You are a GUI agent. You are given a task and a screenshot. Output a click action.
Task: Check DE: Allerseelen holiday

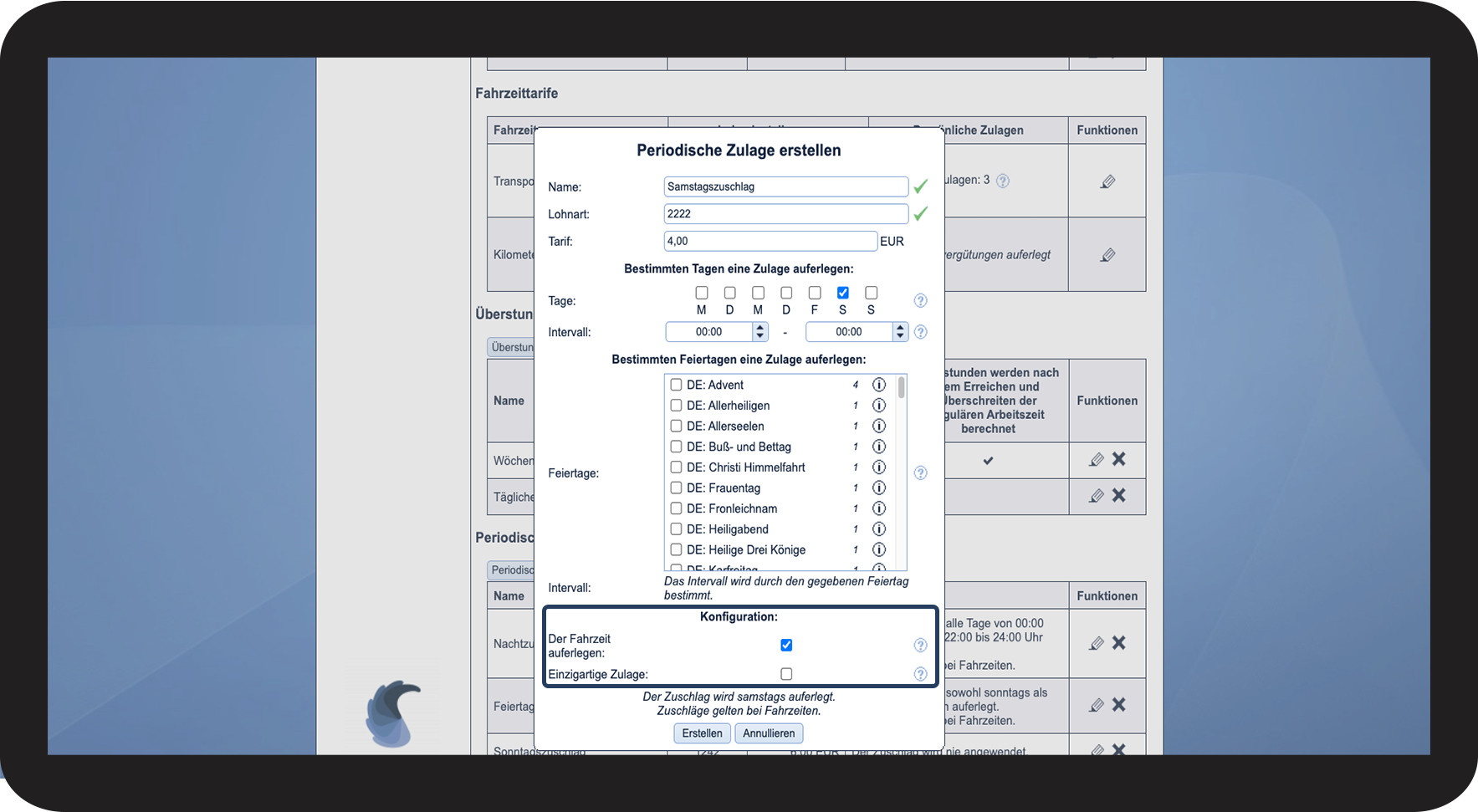[676, 426]
